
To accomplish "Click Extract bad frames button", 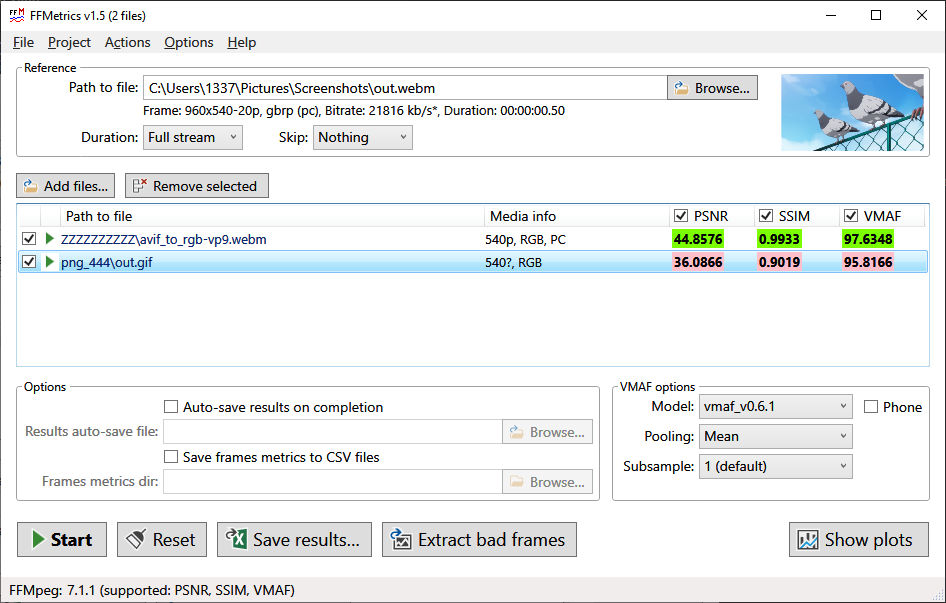I will tap(480, 540).
